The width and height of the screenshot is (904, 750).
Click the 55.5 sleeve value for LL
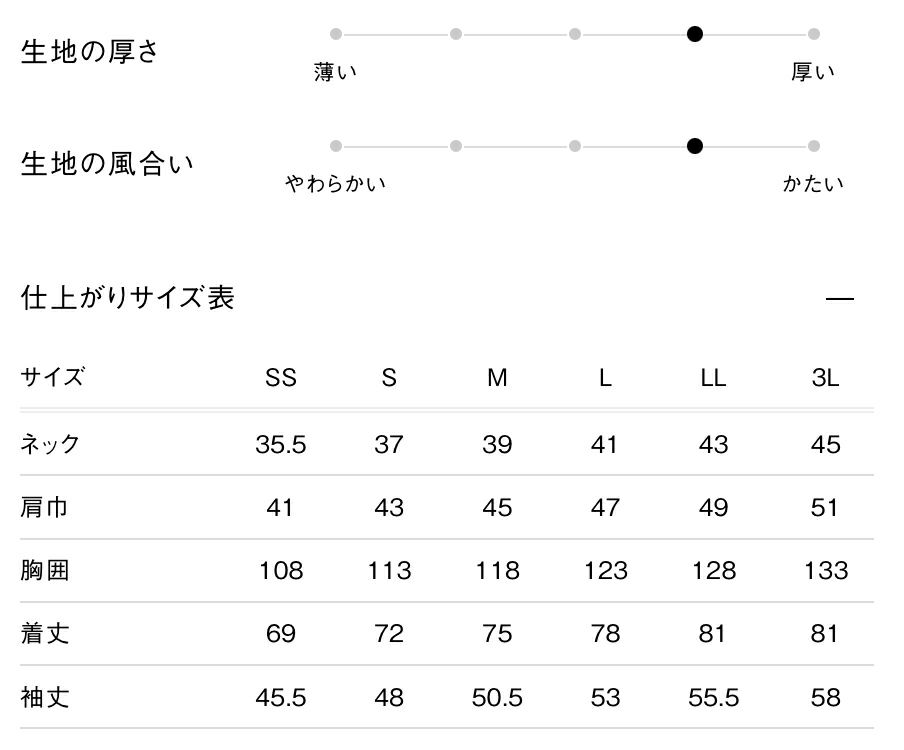click(714, 697)
